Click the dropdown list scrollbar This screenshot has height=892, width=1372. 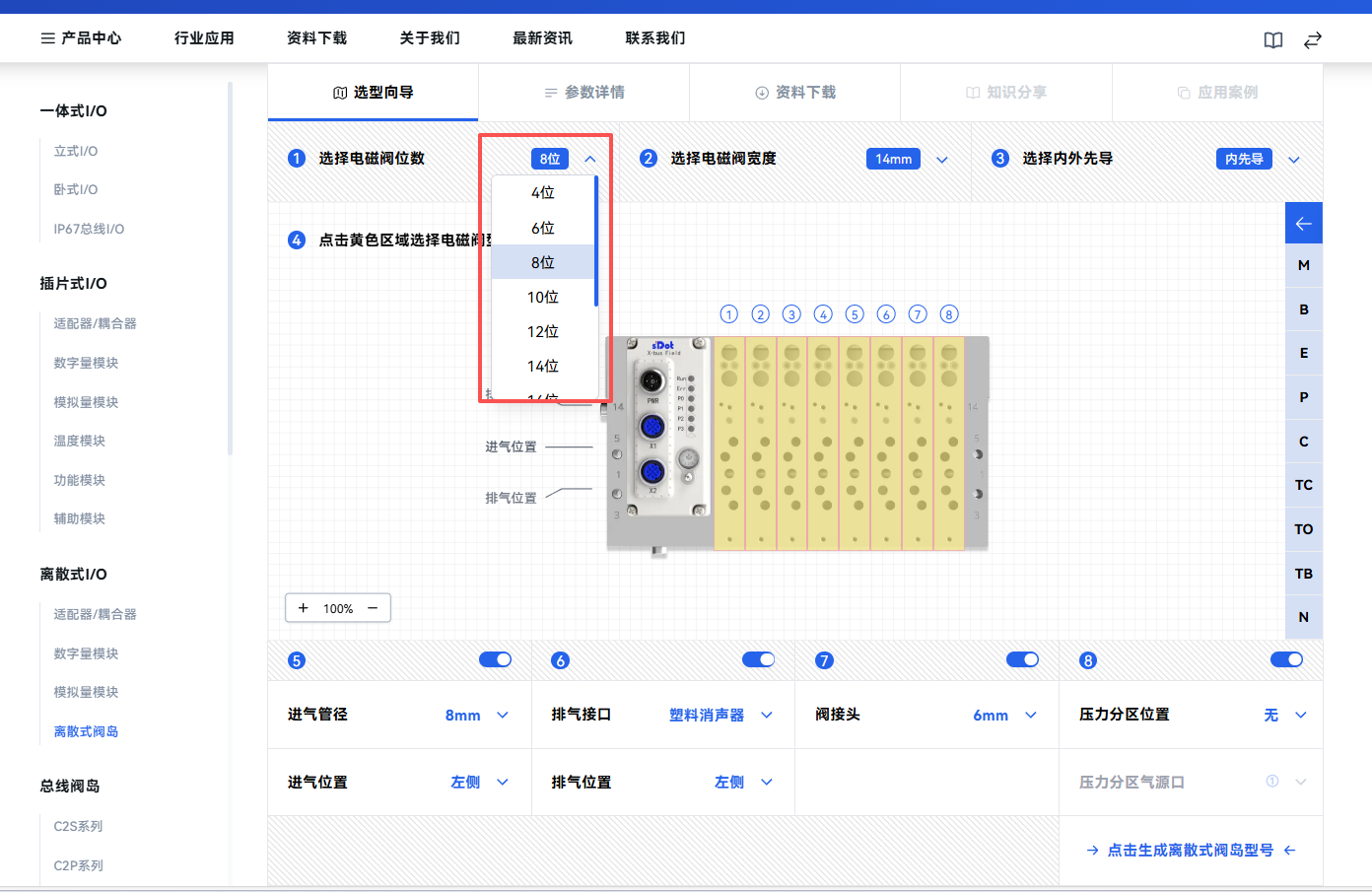[596, 241]
